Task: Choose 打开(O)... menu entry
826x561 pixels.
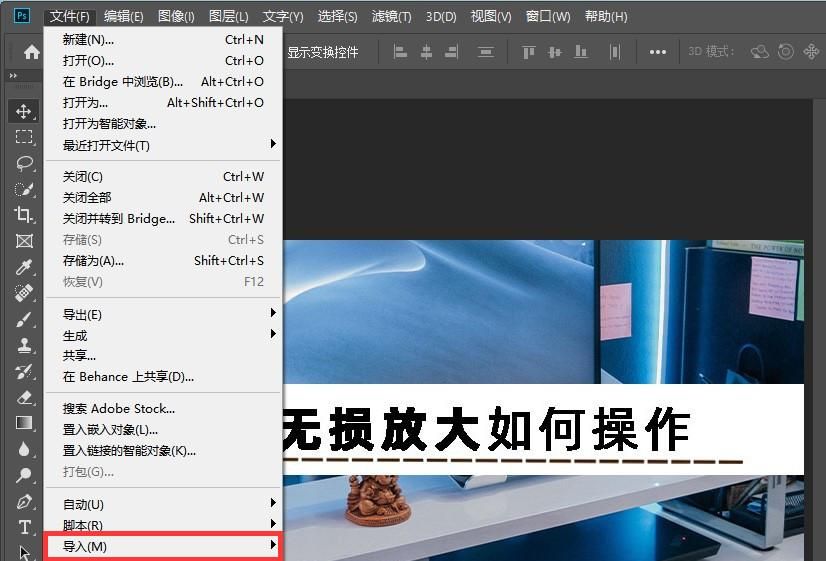Action: tap(163, 61)
